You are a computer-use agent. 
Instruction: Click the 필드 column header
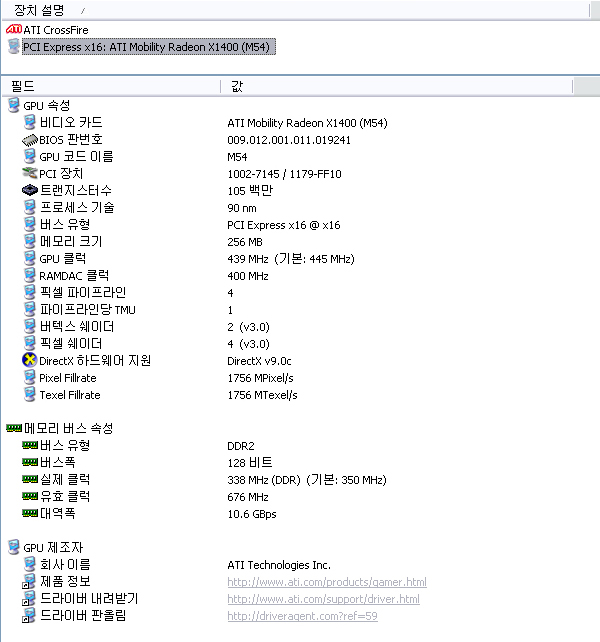point(23,86)
